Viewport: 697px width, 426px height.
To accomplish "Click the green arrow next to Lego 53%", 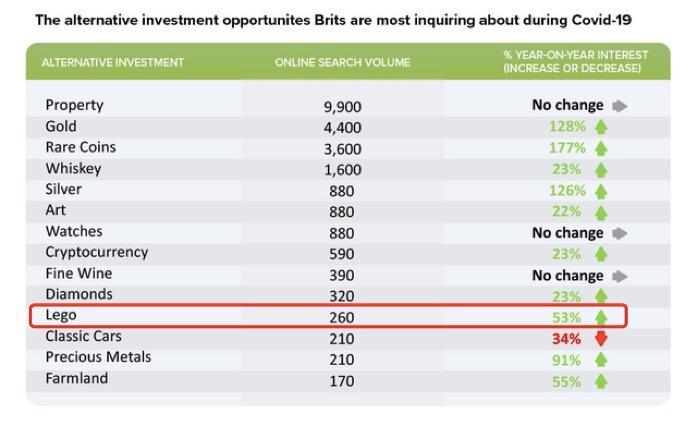I will 601,317.
